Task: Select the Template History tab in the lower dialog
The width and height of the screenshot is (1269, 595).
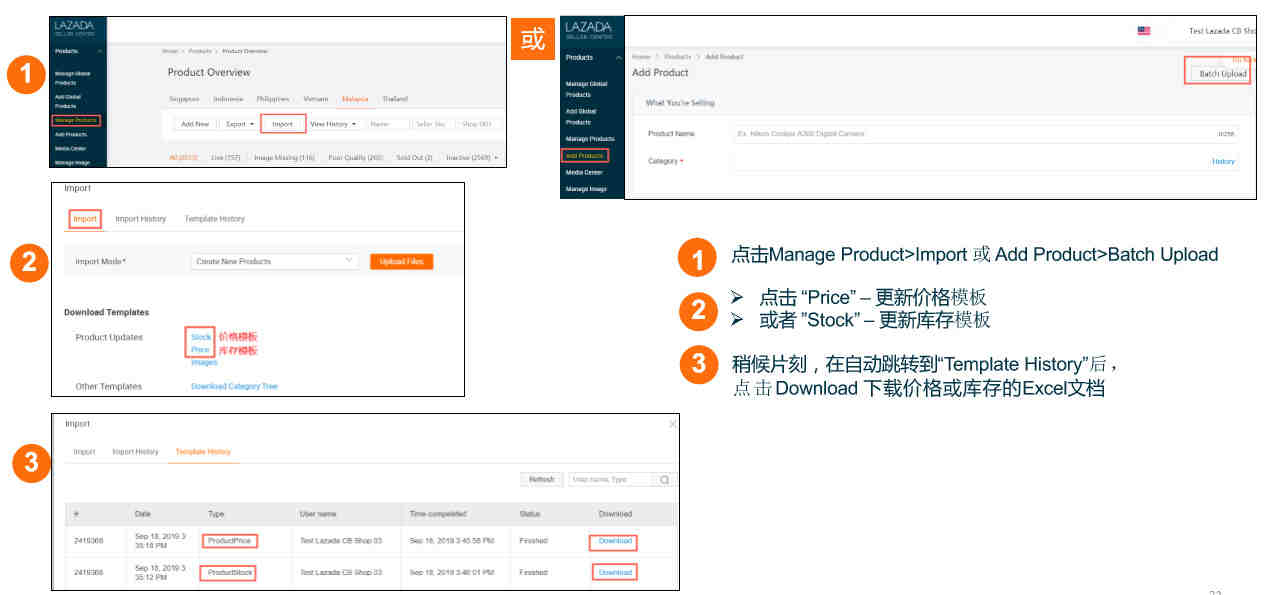Action: pos(203,452)
